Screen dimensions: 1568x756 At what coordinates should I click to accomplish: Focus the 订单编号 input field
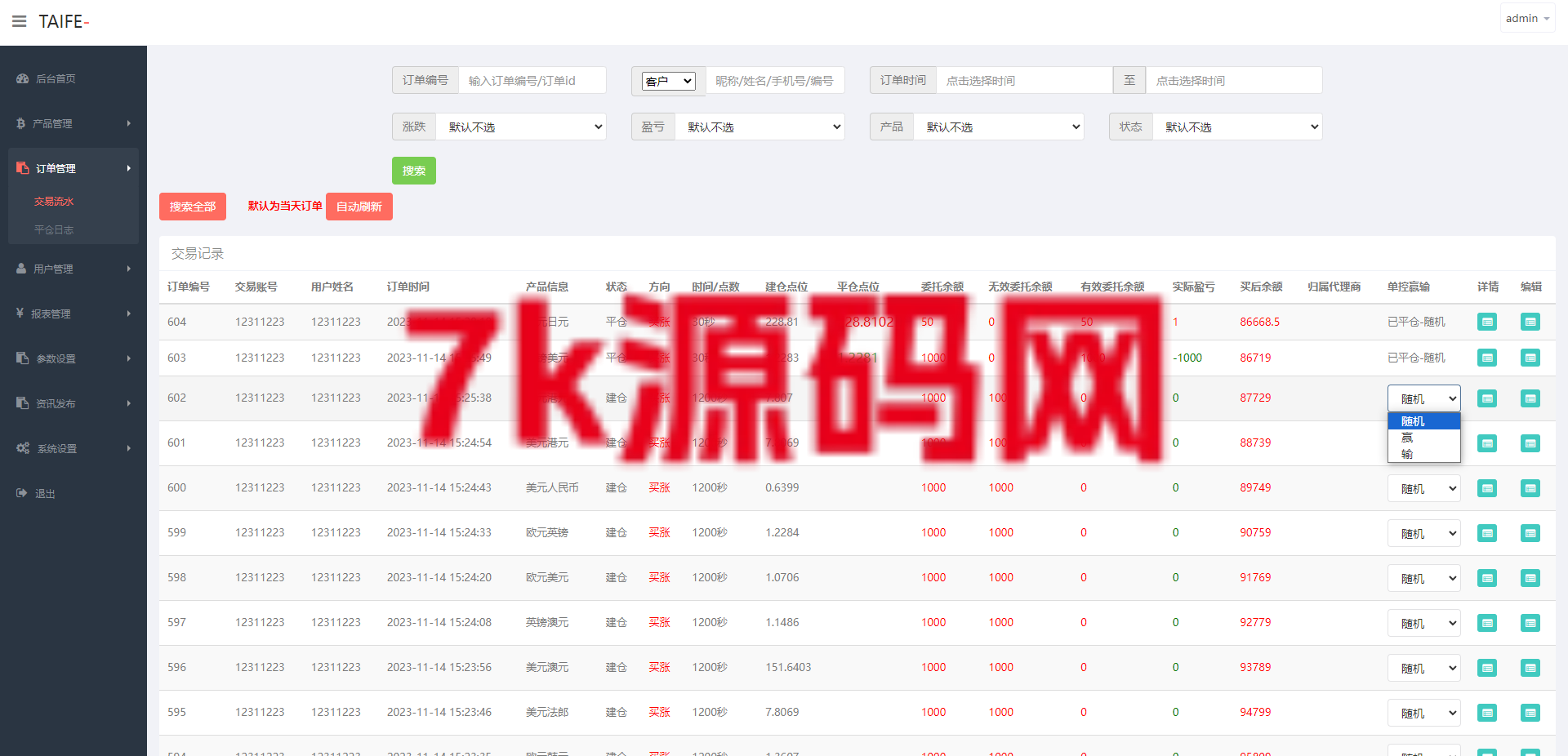(532, 80)
